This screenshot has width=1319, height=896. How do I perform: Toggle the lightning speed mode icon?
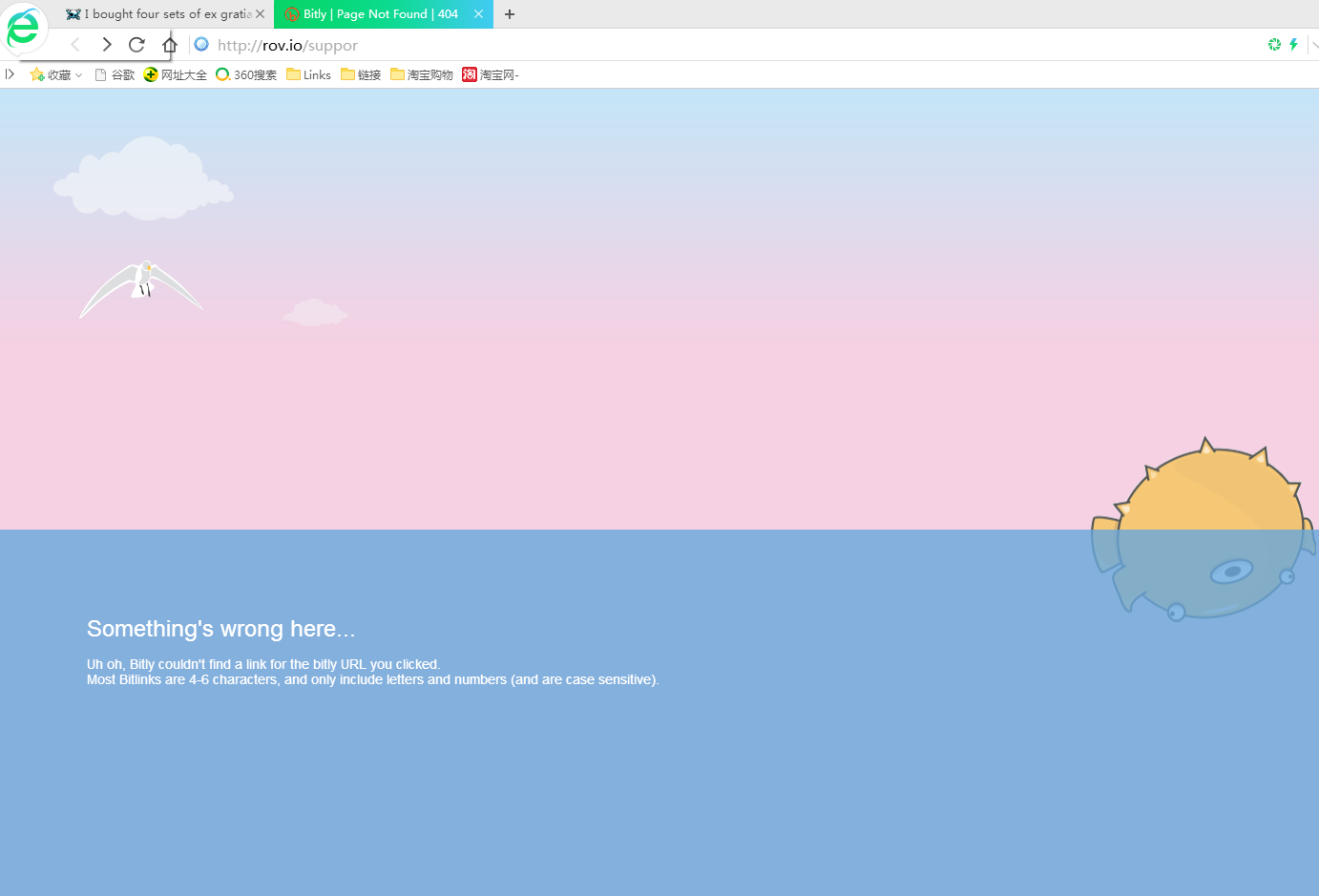coord(1293,45)
